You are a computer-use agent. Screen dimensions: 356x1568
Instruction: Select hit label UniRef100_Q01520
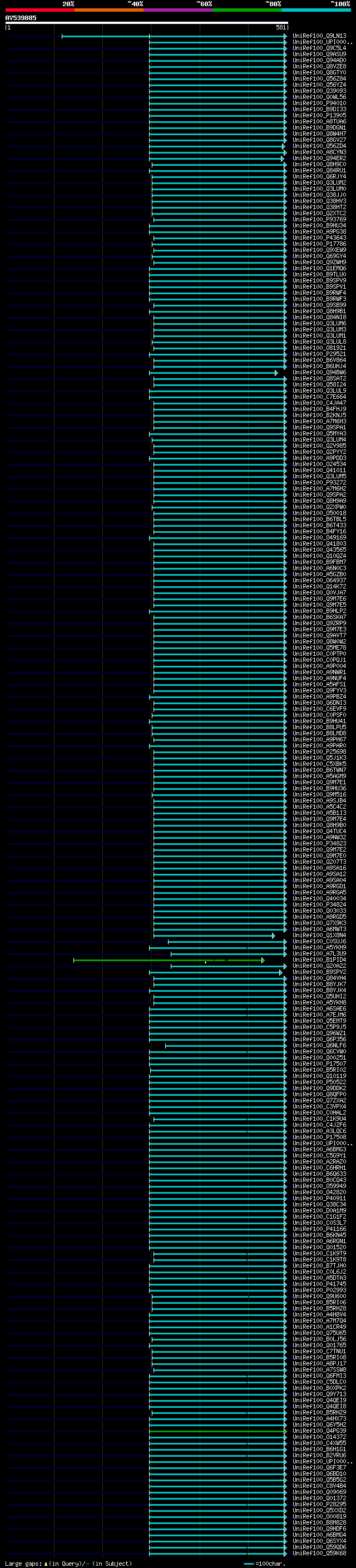[x=319, y=1247]
